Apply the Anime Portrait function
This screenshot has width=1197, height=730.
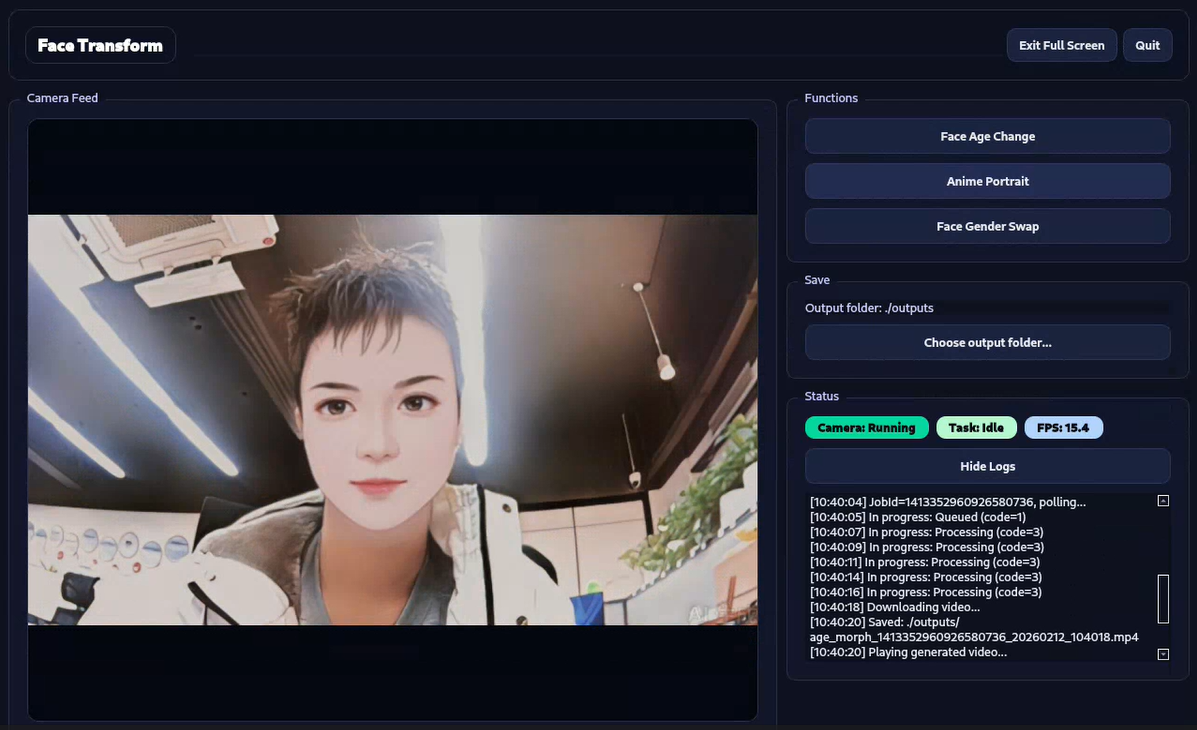tap(987, 181)
